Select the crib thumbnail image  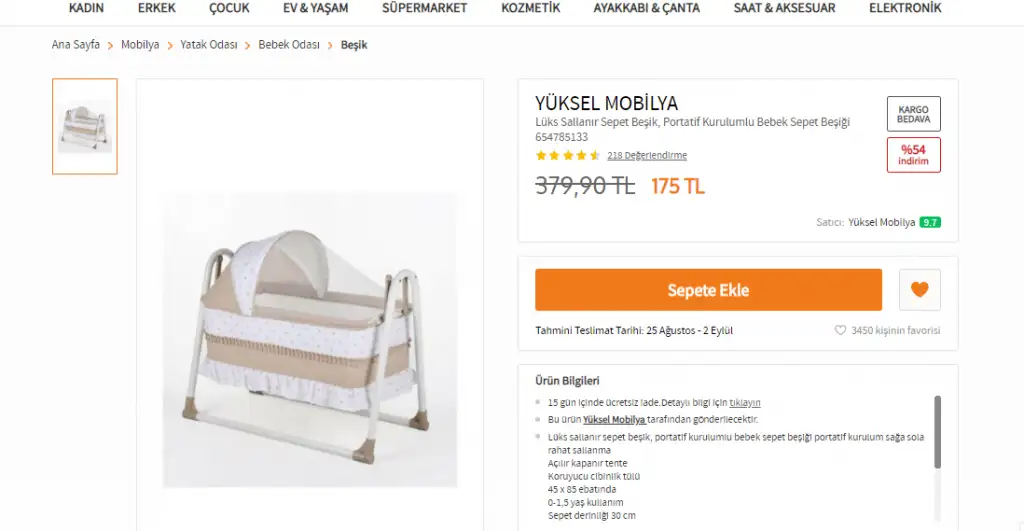coord(85,127)
